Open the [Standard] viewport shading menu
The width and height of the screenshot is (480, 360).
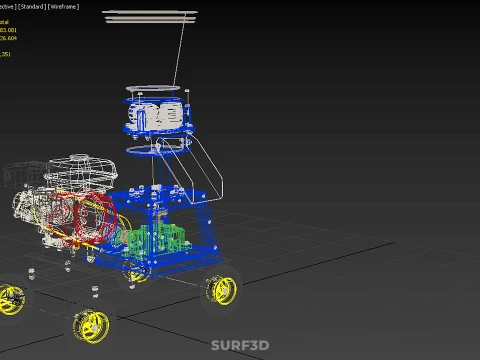[x=32, y=7]
